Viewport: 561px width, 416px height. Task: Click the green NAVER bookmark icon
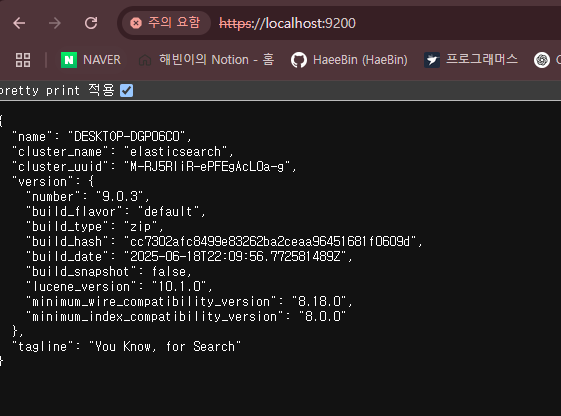69,60
